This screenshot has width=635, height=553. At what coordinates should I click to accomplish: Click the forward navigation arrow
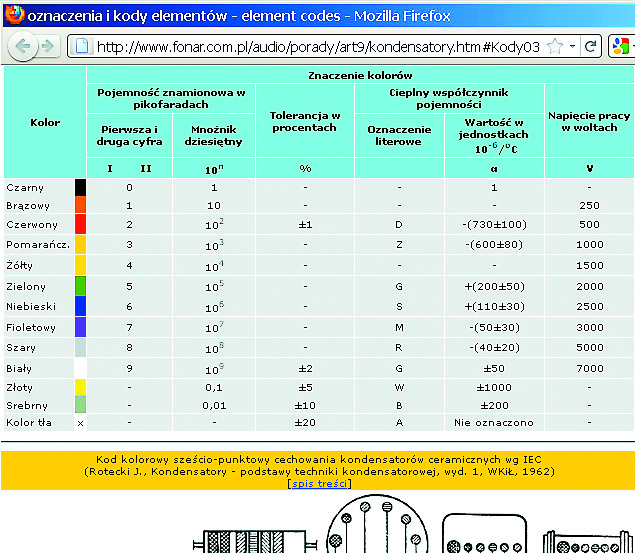[x=48, y=46]
